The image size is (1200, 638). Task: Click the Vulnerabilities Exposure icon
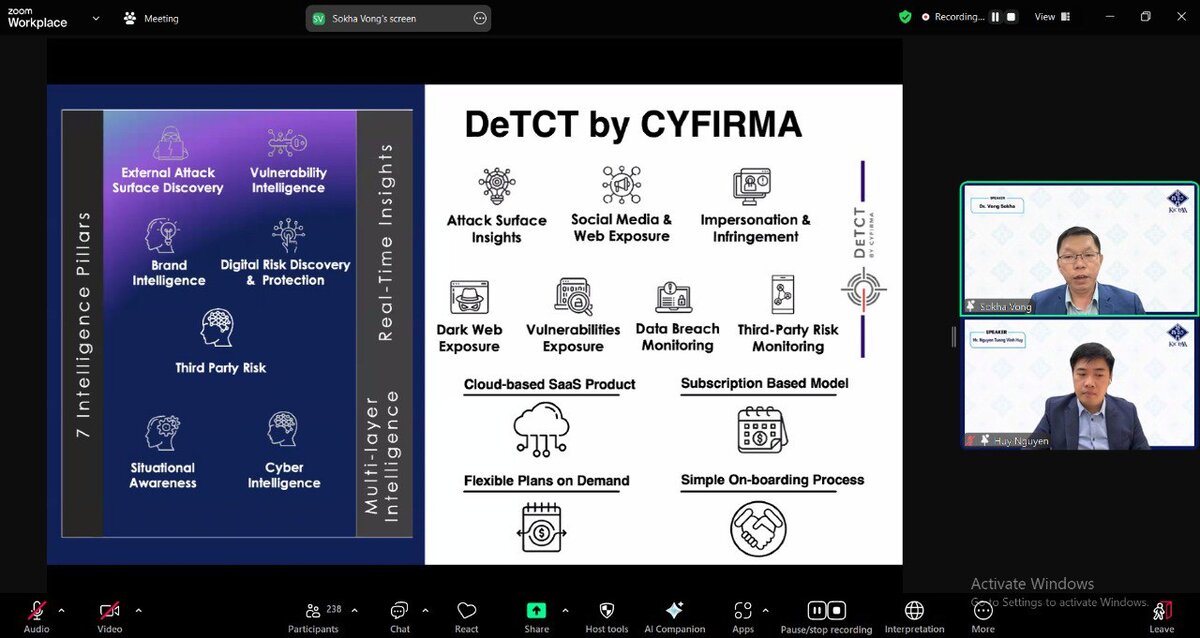click(x=573, y=297)
